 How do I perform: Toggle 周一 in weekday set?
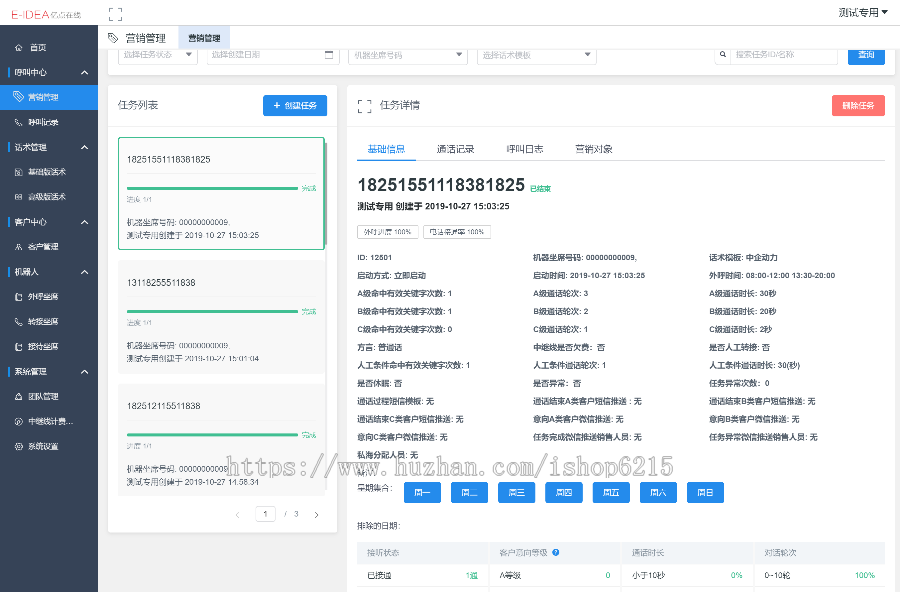[422, 493]
